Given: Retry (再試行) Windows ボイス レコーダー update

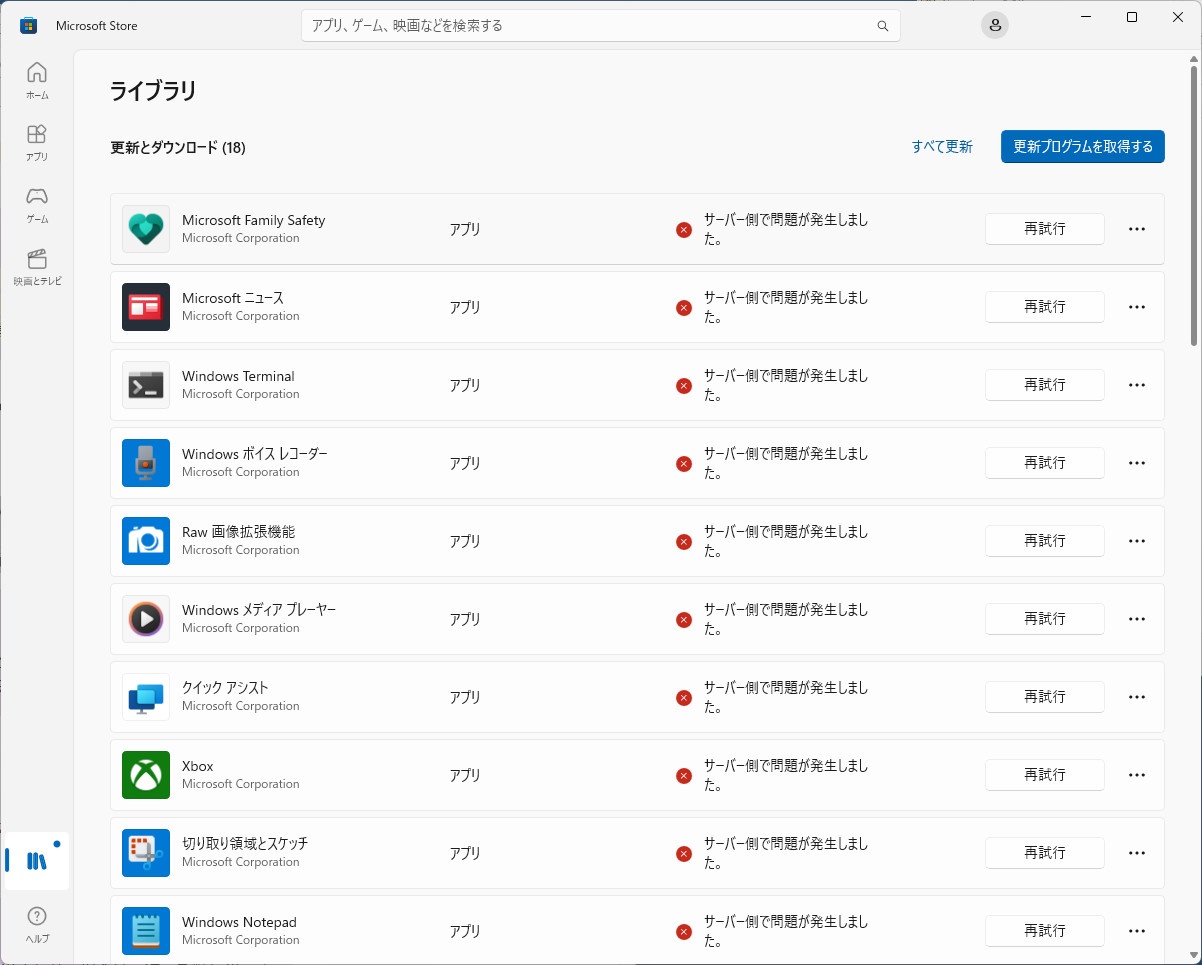Looking at the screenshot, I should click(x=1045, y=463).
